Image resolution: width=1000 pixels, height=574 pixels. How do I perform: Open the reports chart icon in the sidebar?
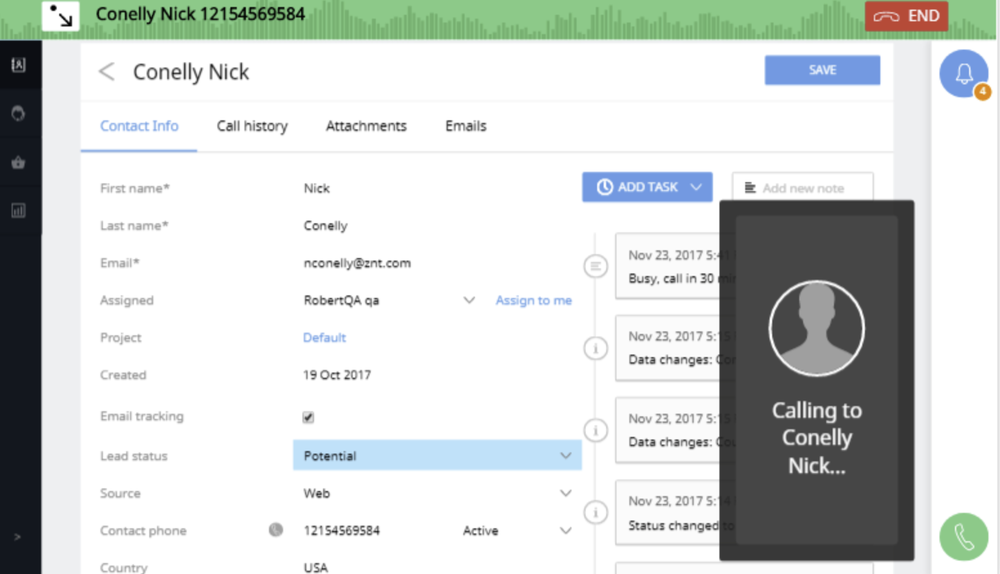(x=18, y=210)
